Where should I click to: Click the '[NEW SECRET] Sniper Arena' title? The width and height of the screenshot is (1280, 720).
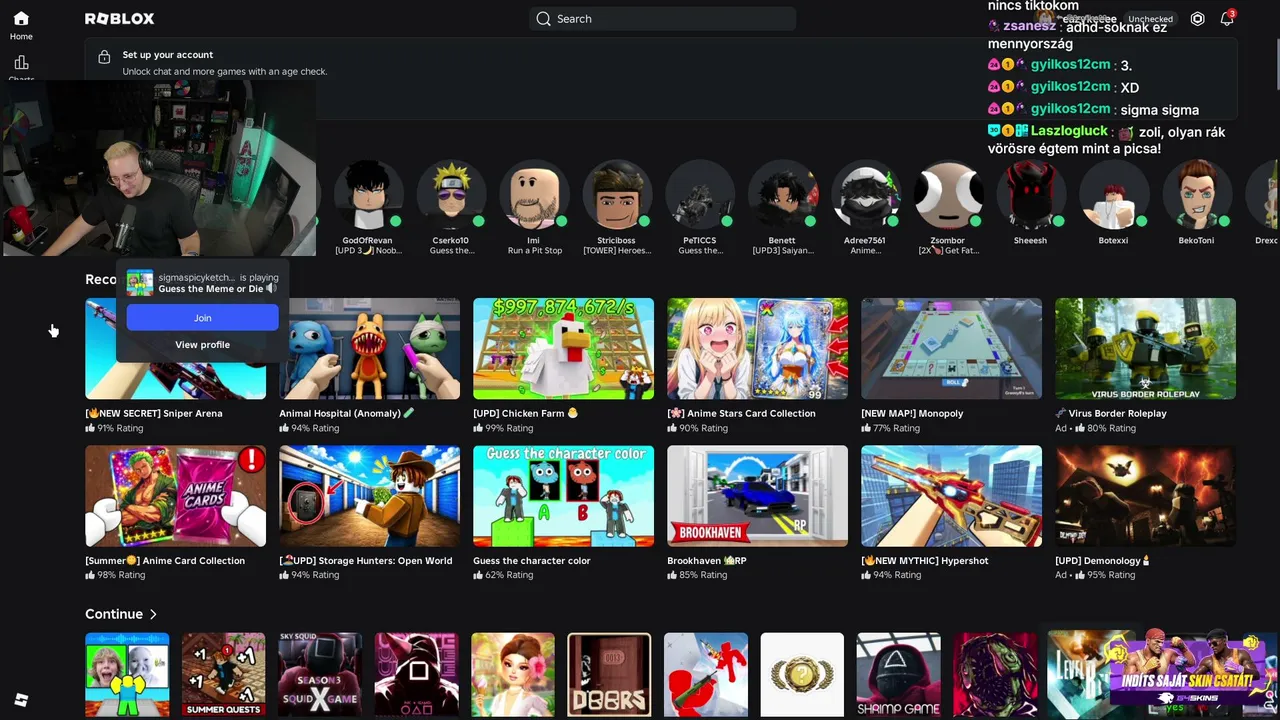click(x=154, y=413)
